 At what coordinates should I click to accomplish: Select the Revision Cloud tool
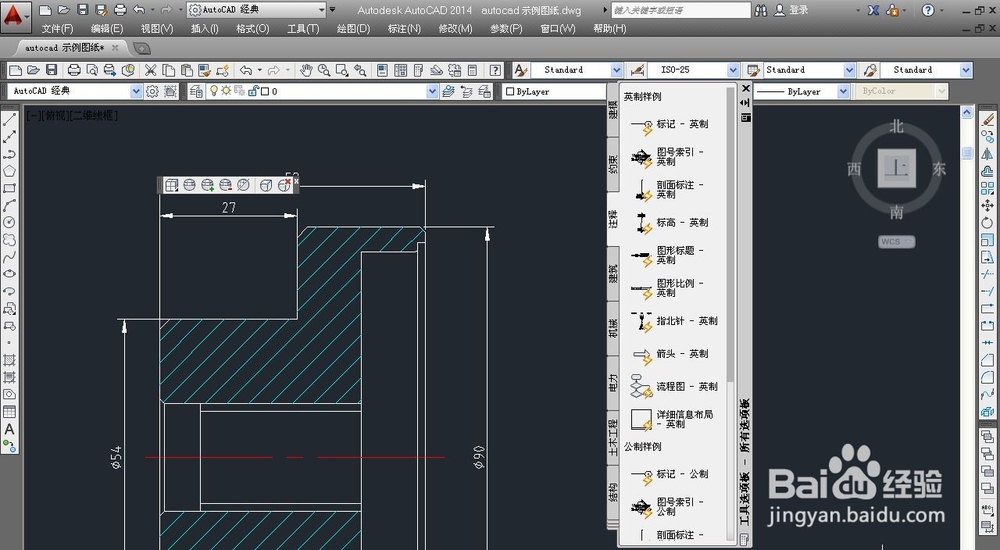tap(10, 240)
